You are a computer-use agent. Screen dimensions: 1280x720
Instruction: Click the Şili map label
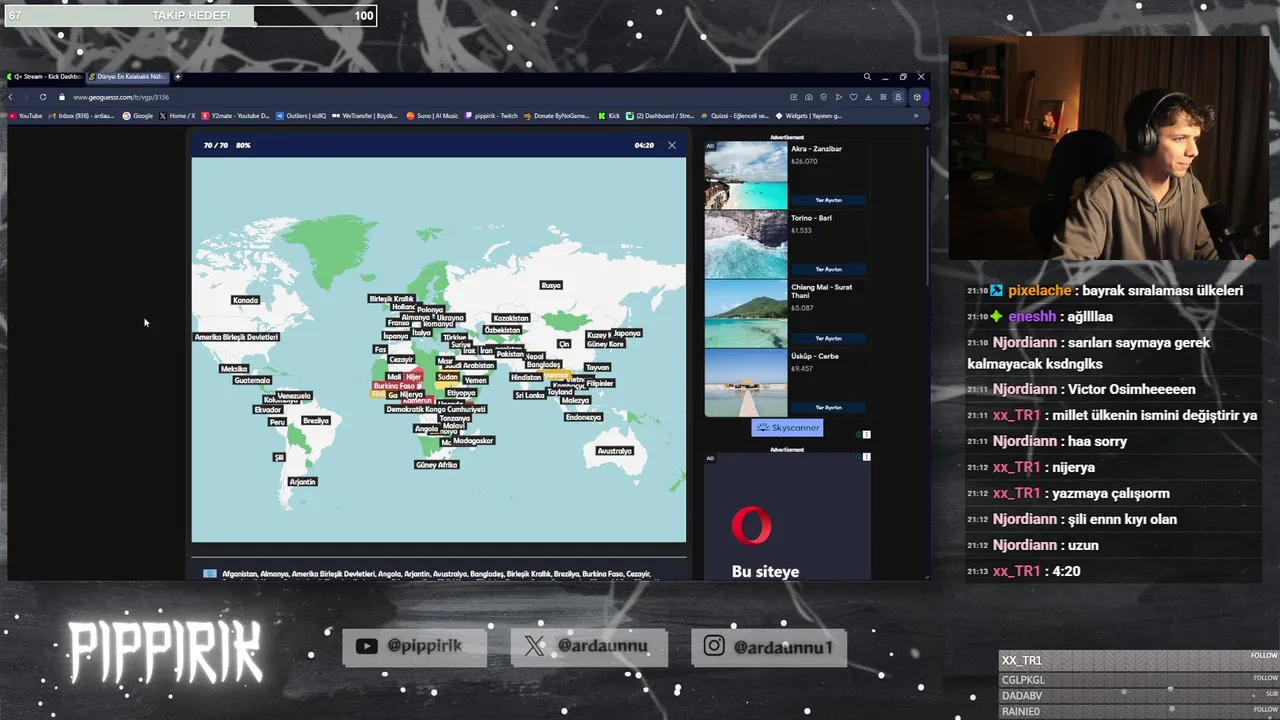pos(279,457)
